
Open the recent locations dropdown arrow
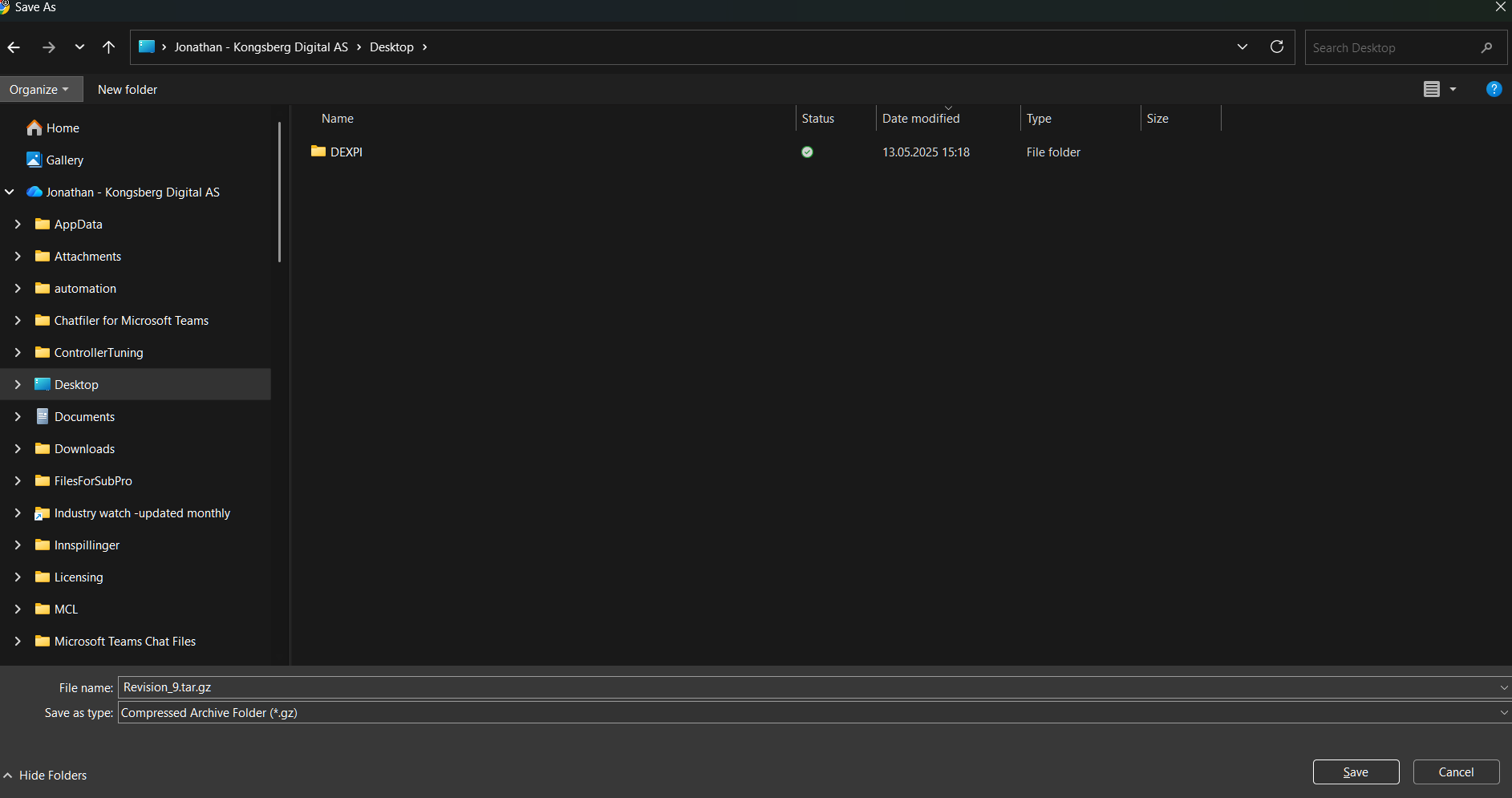tap(79, 47)
